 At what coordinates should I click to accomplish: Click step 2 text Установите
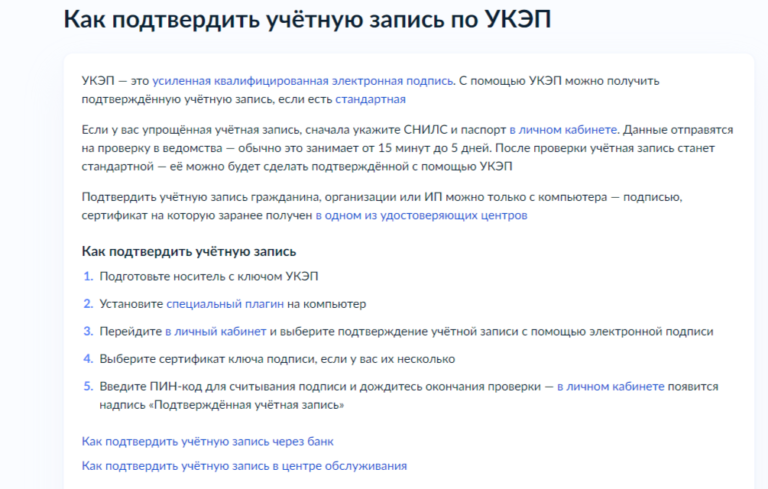(131, 303)
